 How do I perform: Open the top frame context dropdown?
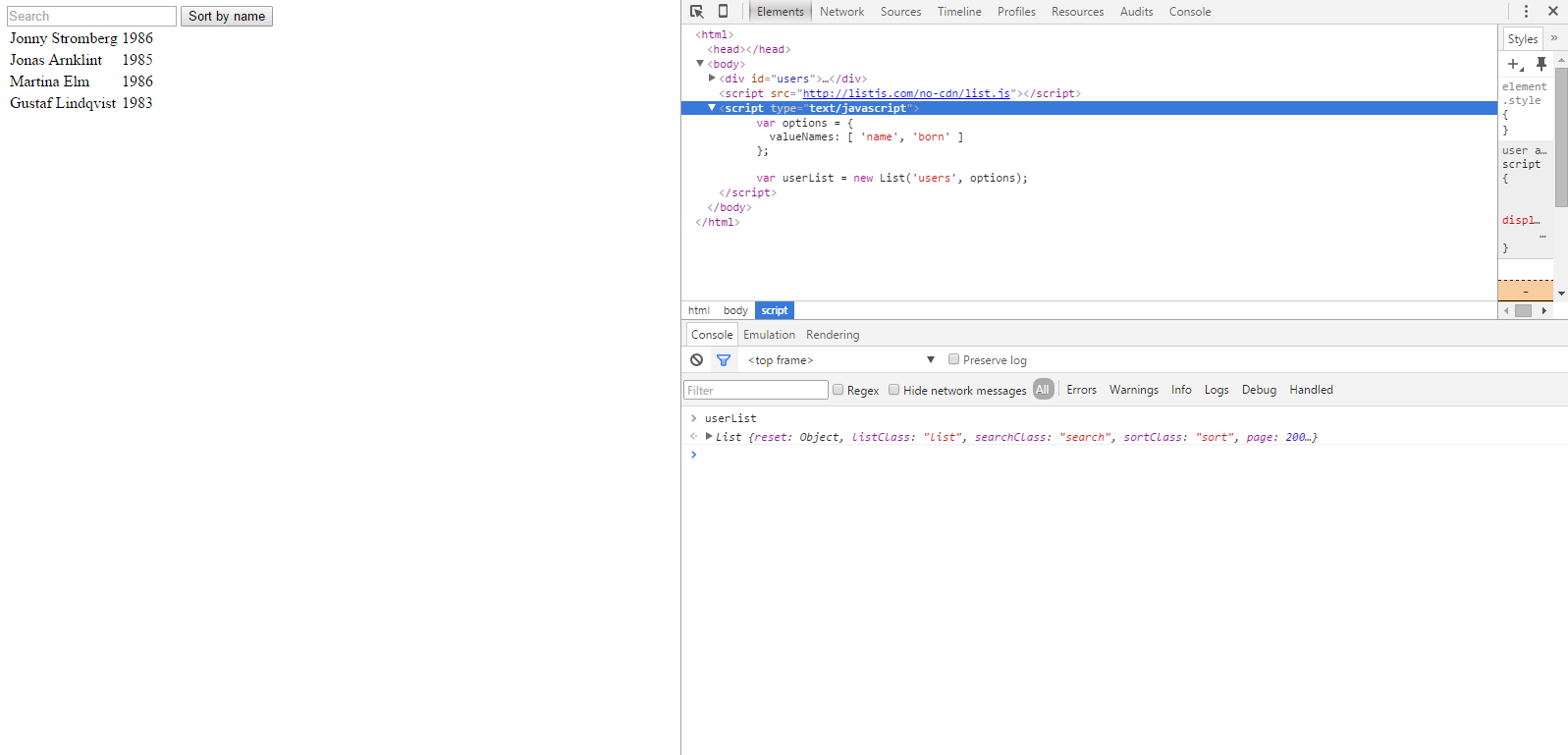pos(840,360)
